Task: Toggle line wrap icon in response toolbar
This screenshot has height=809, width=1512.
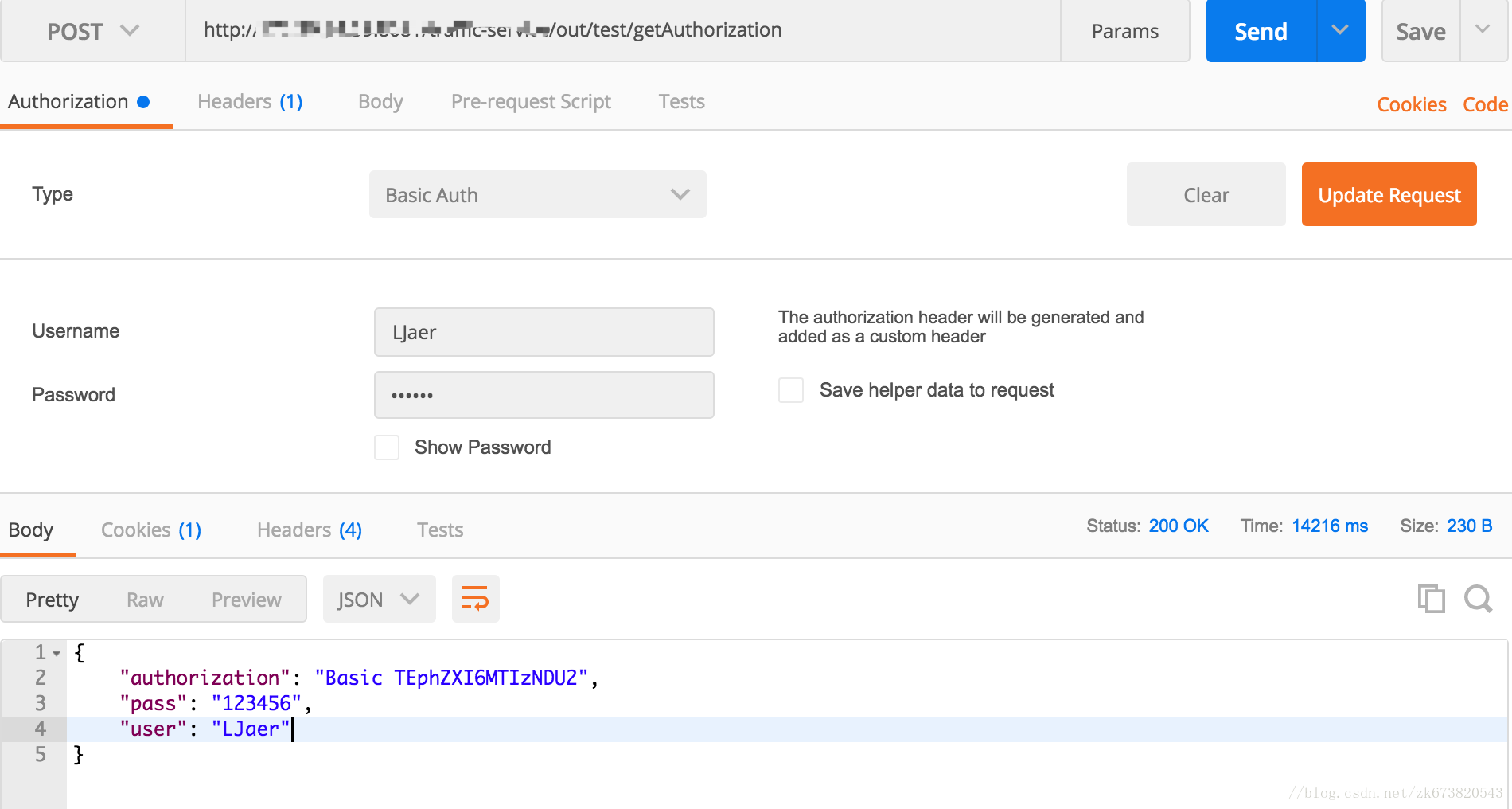Action: coord(475,599)
